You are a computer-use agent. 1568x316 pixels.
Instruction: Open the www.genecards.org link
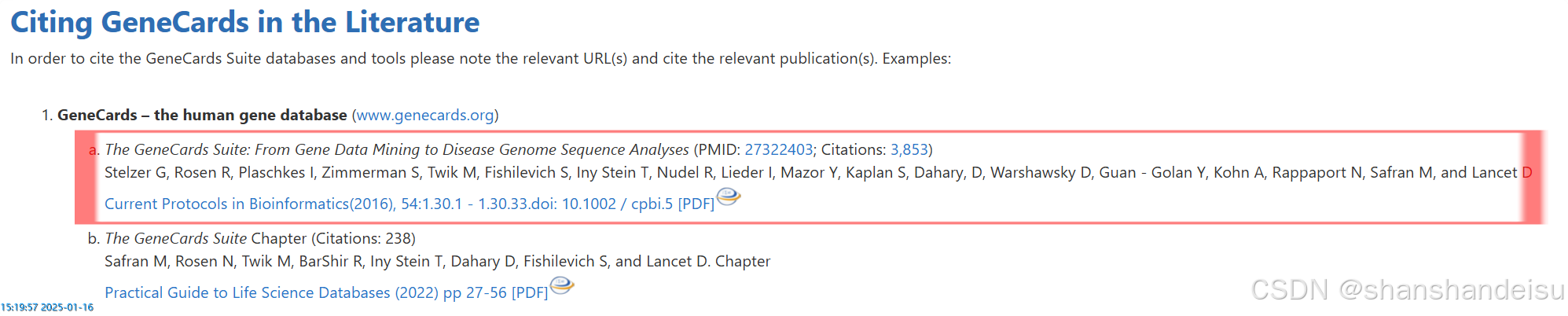pyautogui.click(x=425, y=116)
